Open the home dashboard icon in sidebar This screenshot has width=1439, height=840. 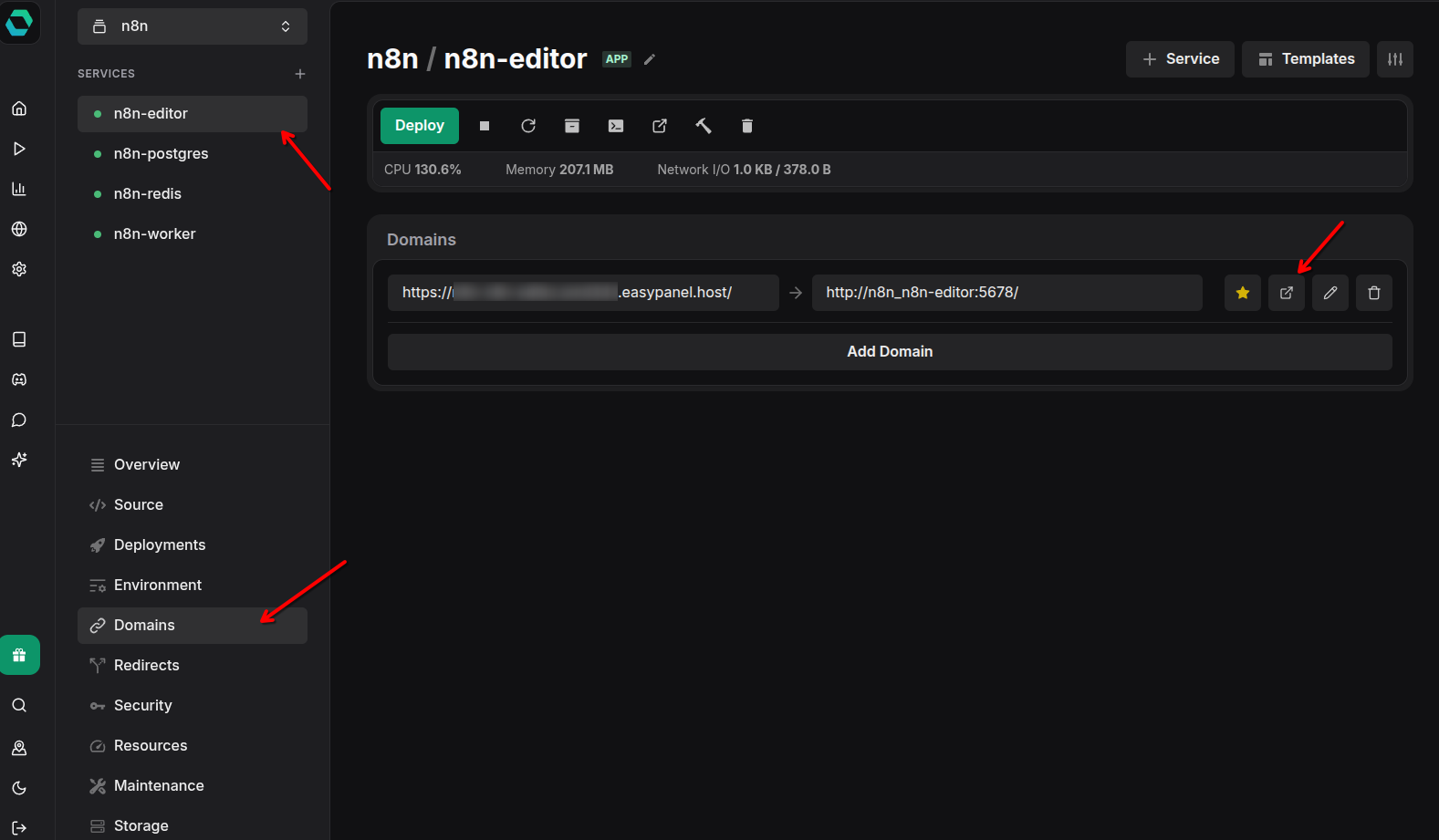click(x=19, y=109)
